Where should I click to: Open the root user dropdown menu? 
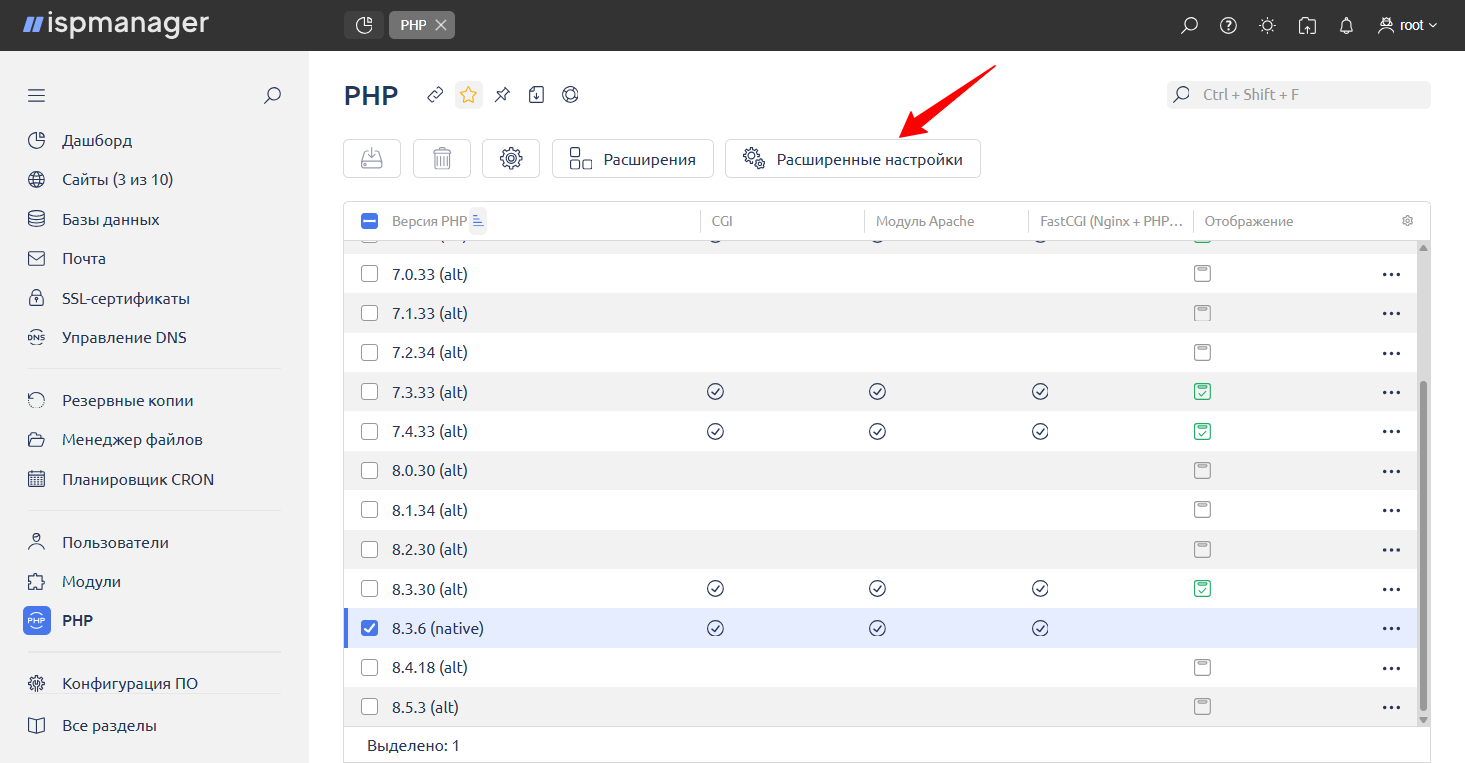coord(1407,26)
